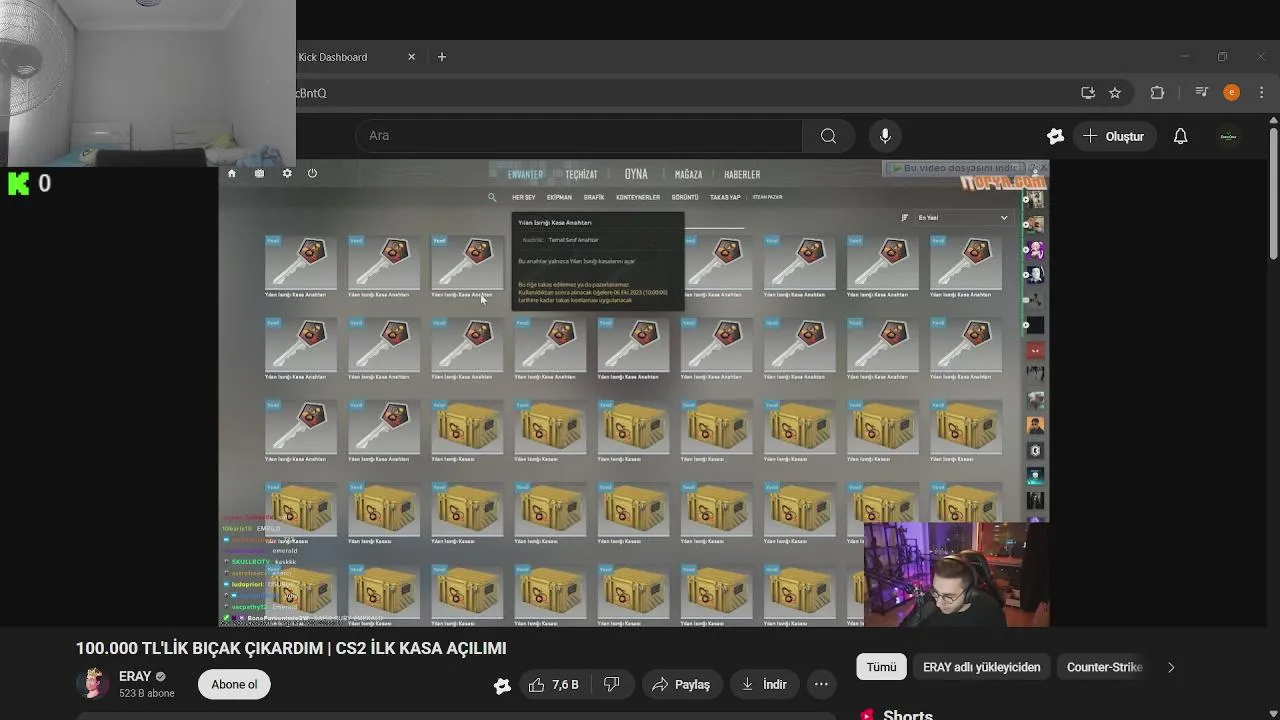The width and height of the screenshot is (1280, 720).
Task: Open CS2 settings gear icon
Action: coord(287,173)
